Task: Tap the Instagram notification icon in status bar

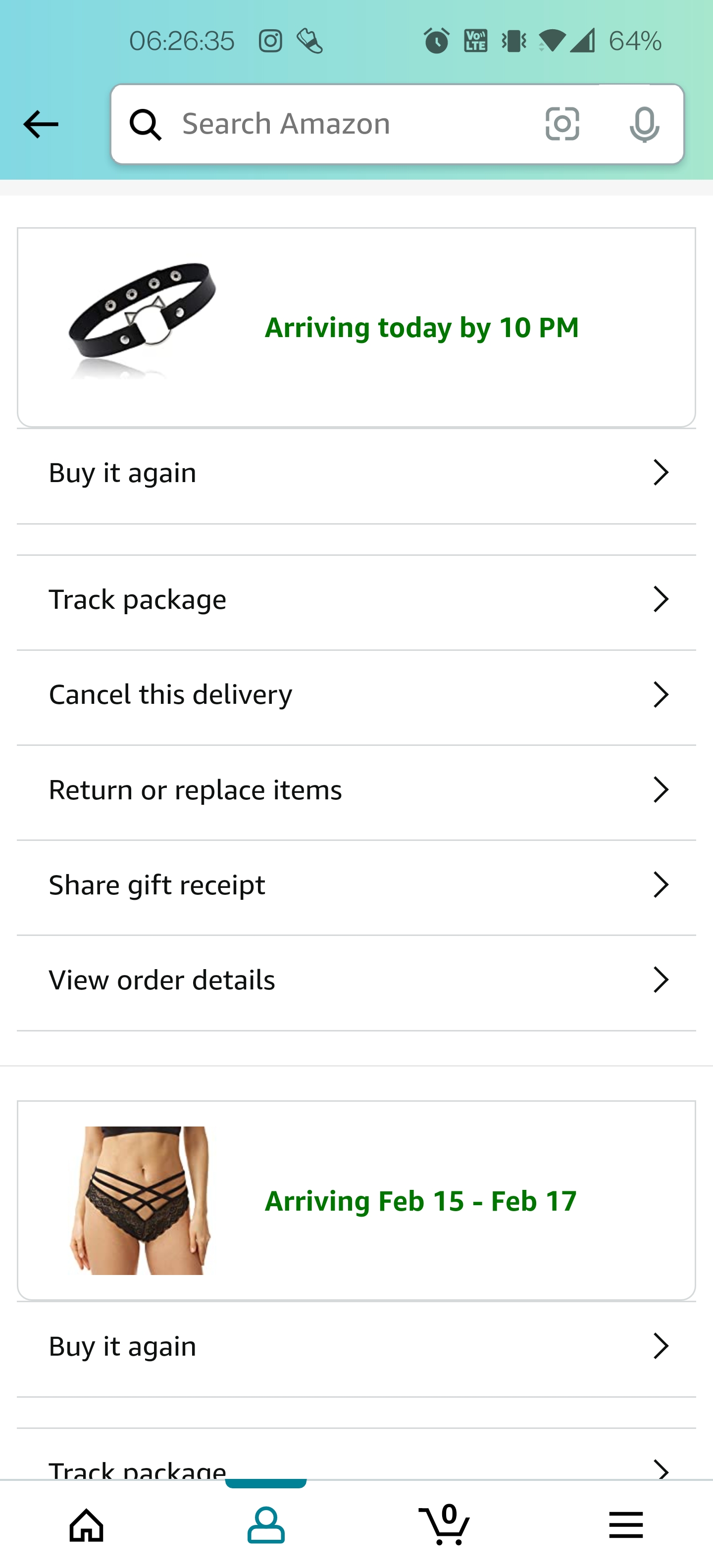Action: tap(270, 42)
